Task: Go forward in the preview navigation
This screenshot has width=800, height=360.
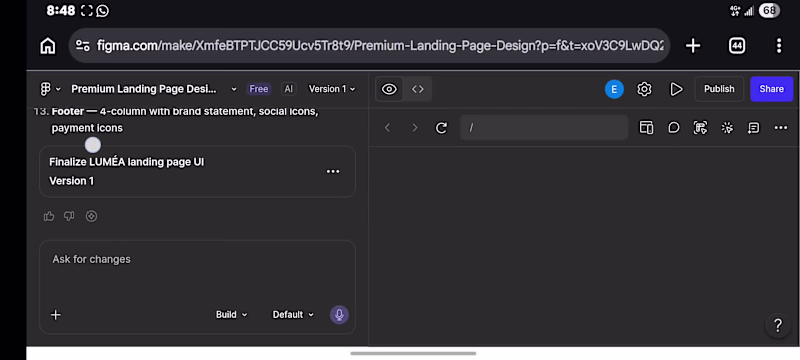Action: coord(415,128)
